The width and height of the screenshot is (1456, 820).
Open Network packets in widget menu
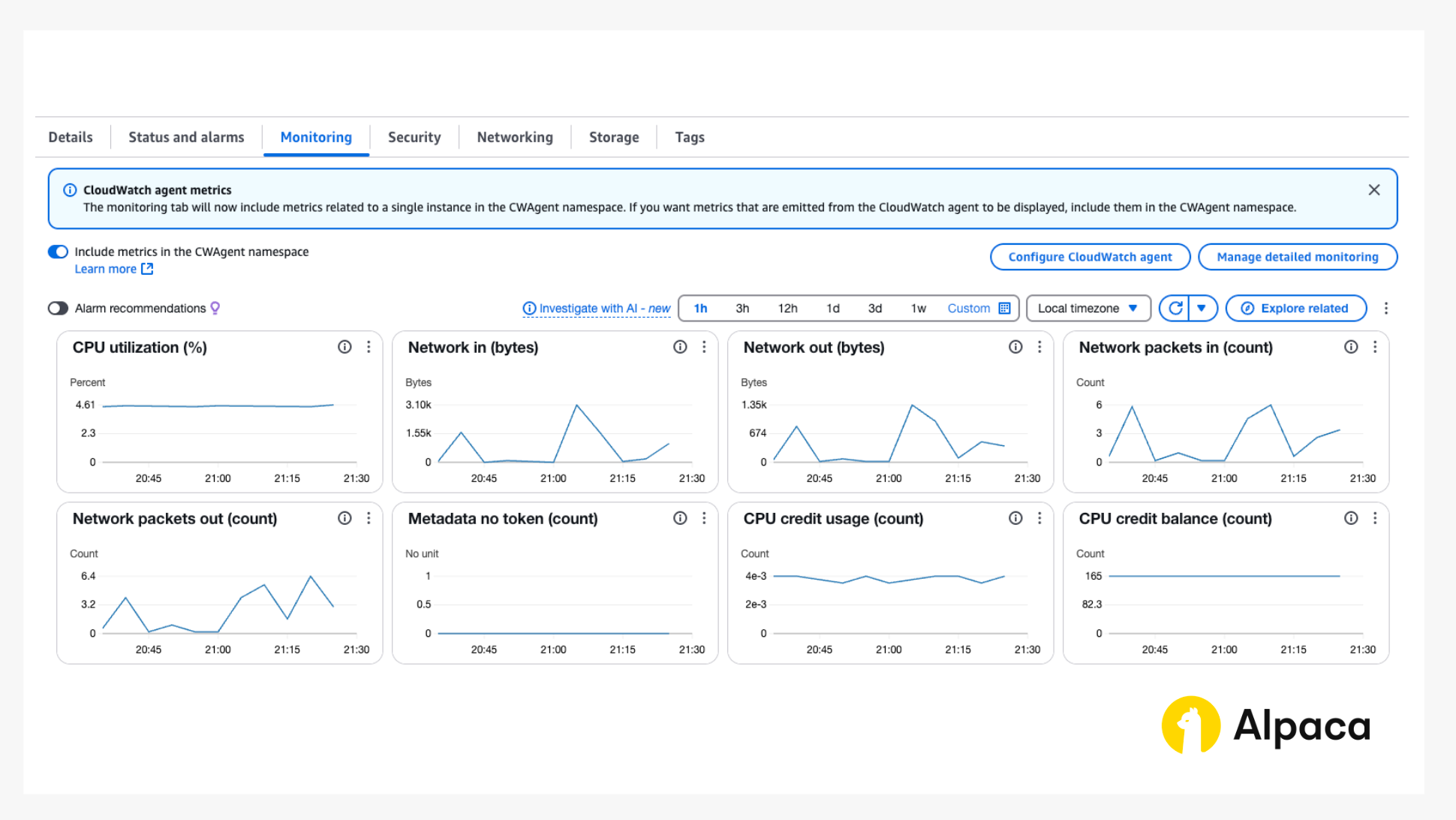pyautogui.click(x=1375, y=347)
